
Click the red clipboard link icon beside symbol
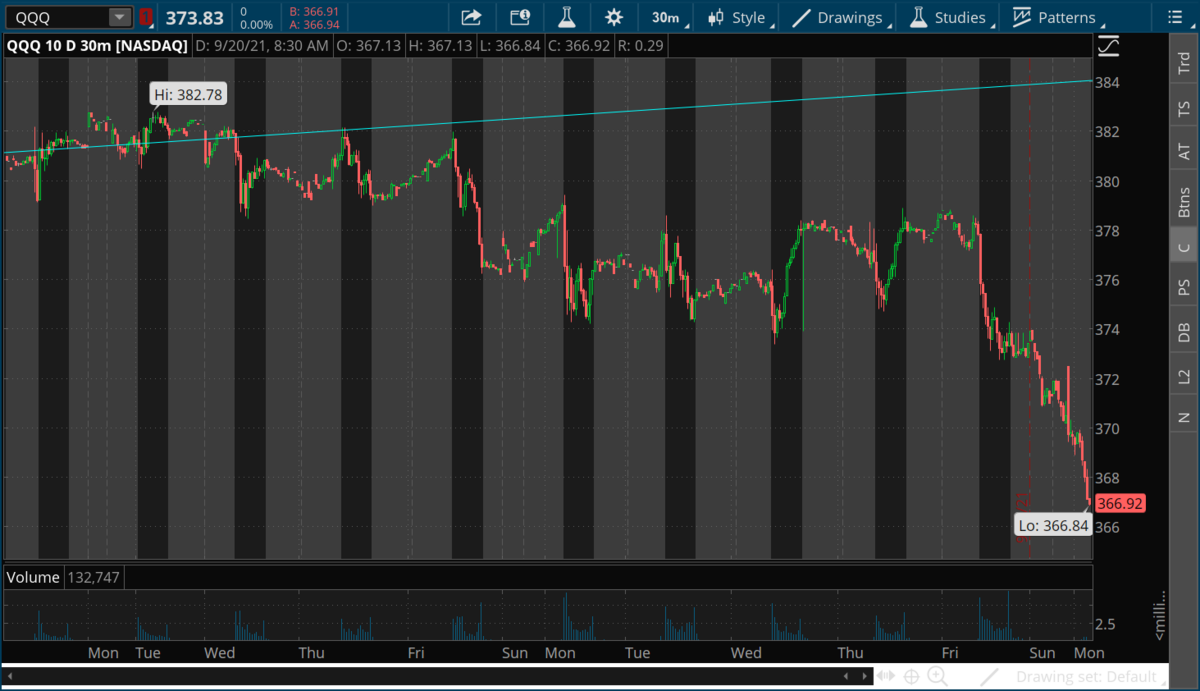146,17
